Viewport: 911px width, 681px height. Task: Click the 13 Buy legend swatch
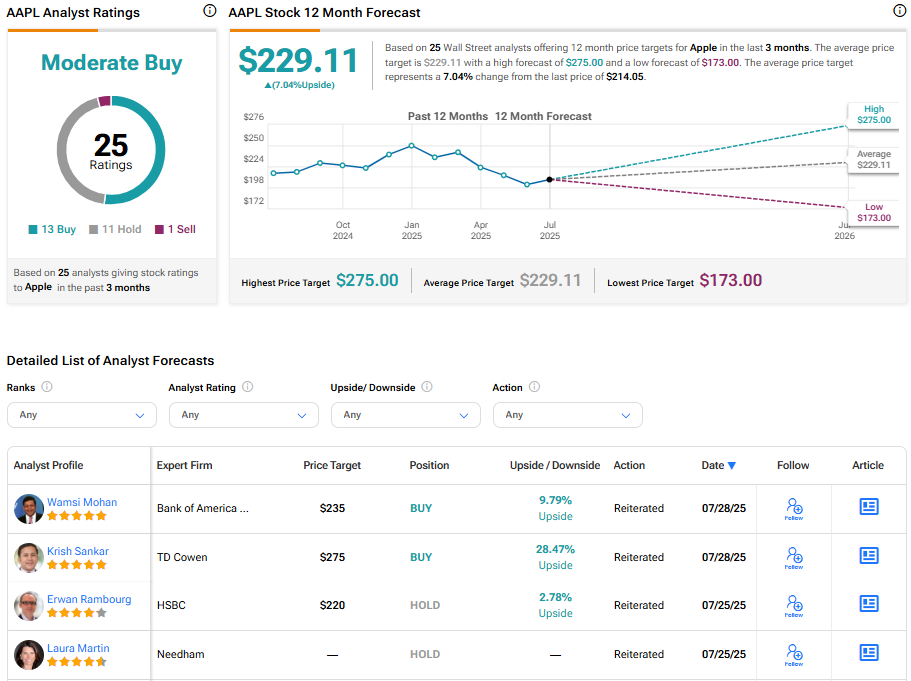tap(33, 229)
